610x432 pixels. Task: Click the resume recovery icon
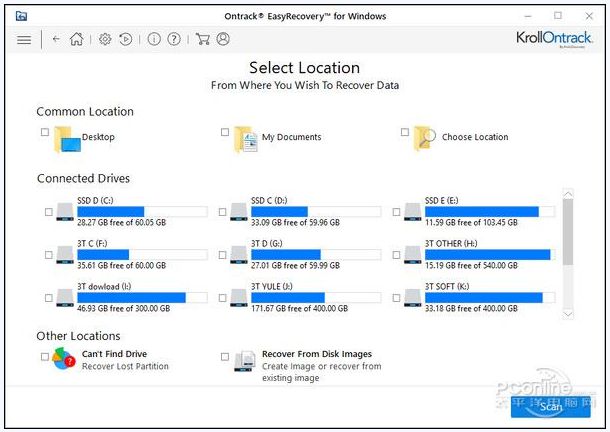pyautogui.click(x=126, y=39)
